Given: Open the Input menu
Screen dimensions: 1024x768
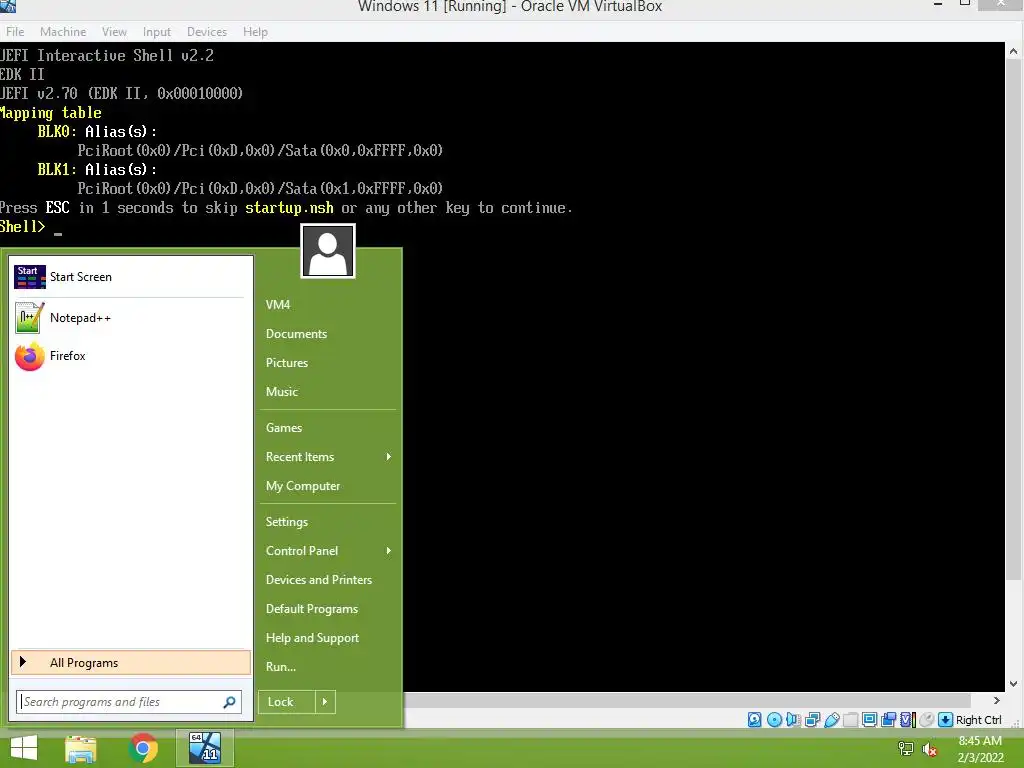Looking at the screenshot, I should [x=157, y=31].
